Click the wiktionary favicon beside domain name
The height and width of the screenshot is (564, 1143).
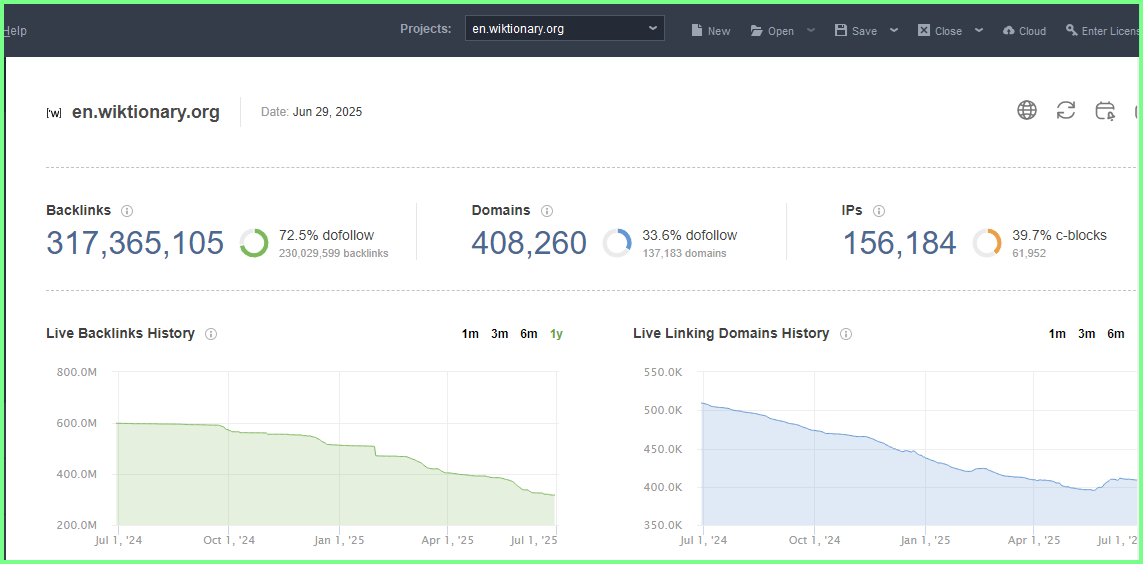click(x=54, y=113)
